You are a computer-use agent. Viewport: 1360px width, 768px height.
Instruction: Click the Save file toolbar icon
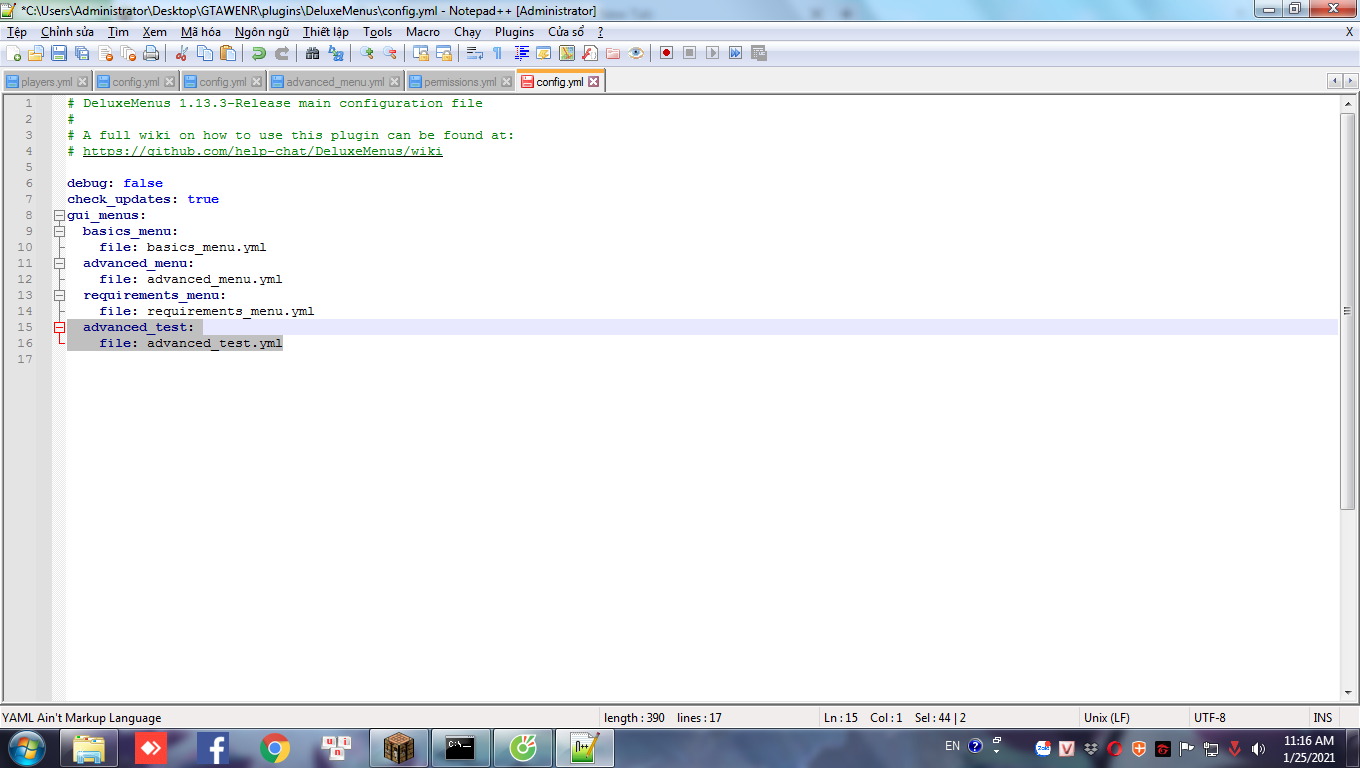[59, 53]
